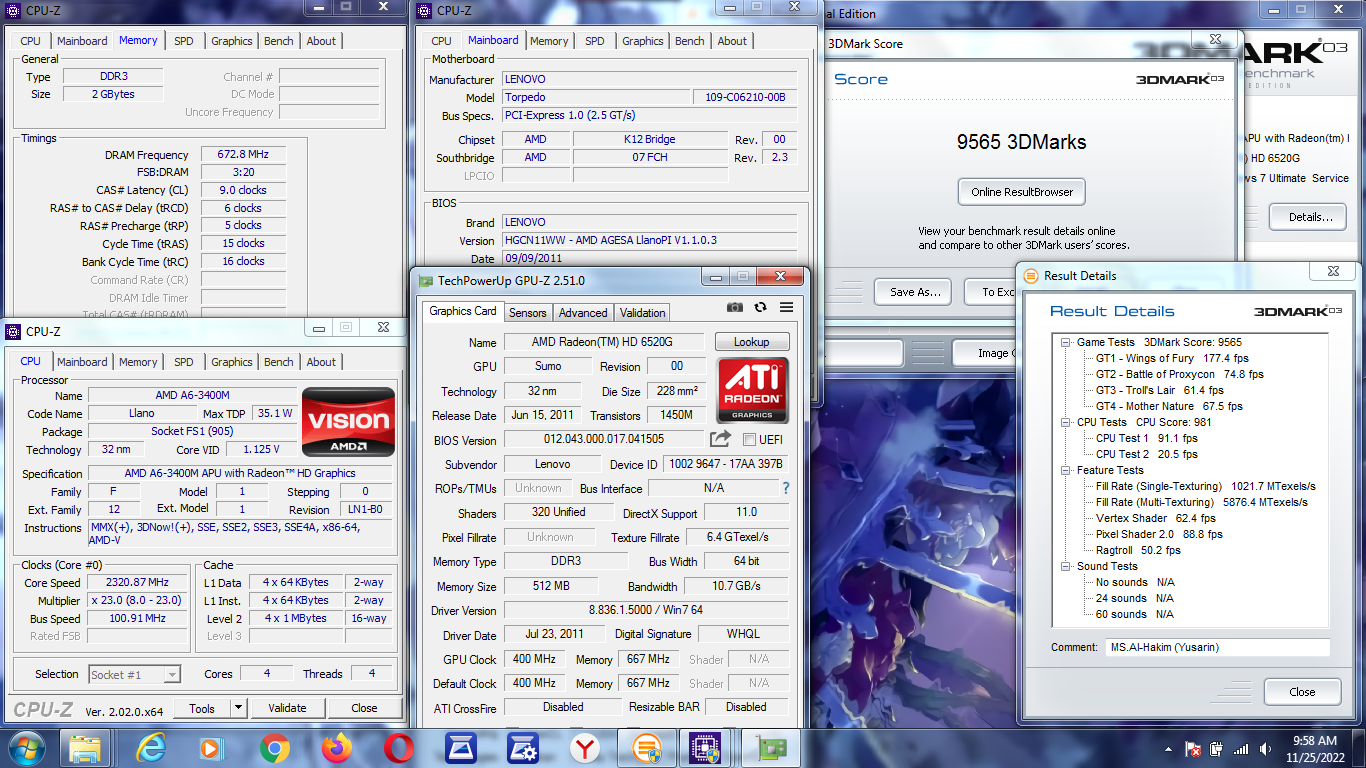Viewport: 1366px width, 768px height.
Task: Open Graphics tab in CPU-Z processor window
Action: pyautogui.click(x=232, y=362)
